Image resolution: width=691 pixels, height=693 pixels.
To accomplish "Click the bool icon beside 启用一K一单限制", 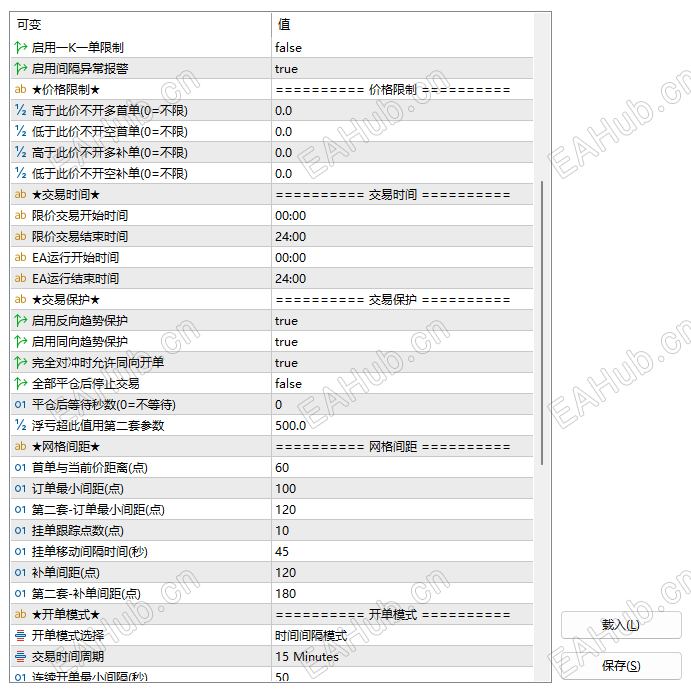I will click(x=20, y=47).
